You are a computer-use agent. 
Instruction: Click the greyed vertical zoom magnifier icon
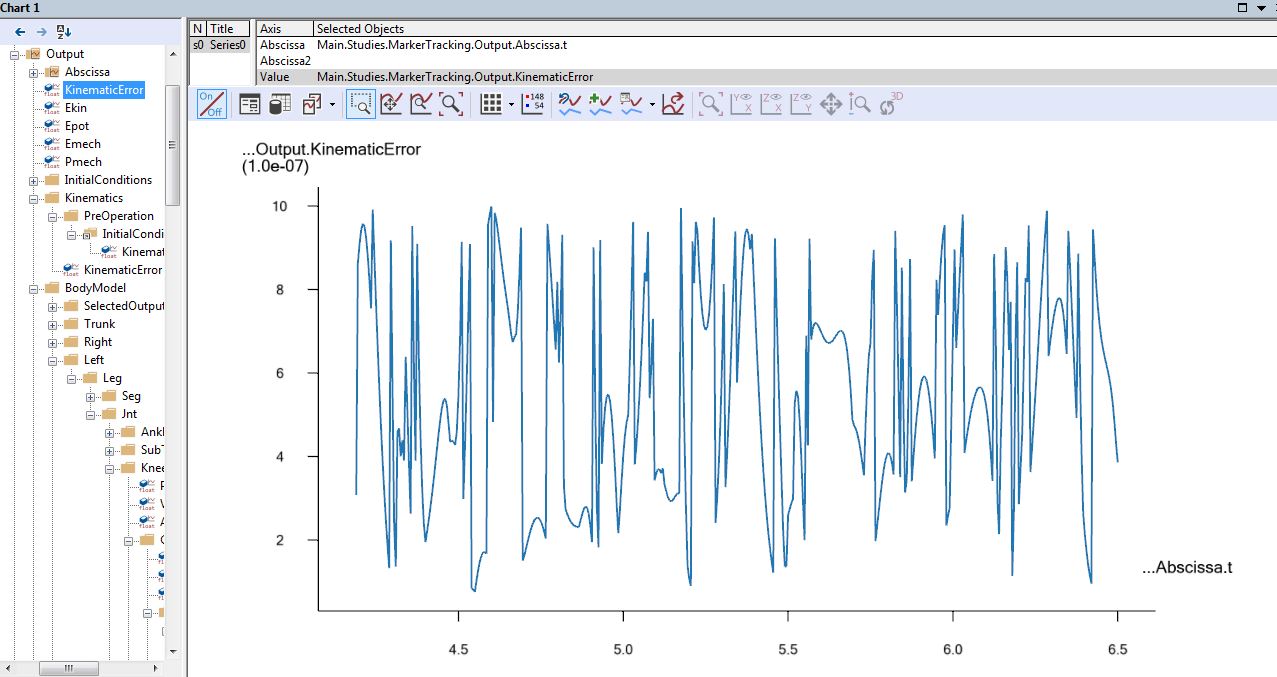(859, 103)
